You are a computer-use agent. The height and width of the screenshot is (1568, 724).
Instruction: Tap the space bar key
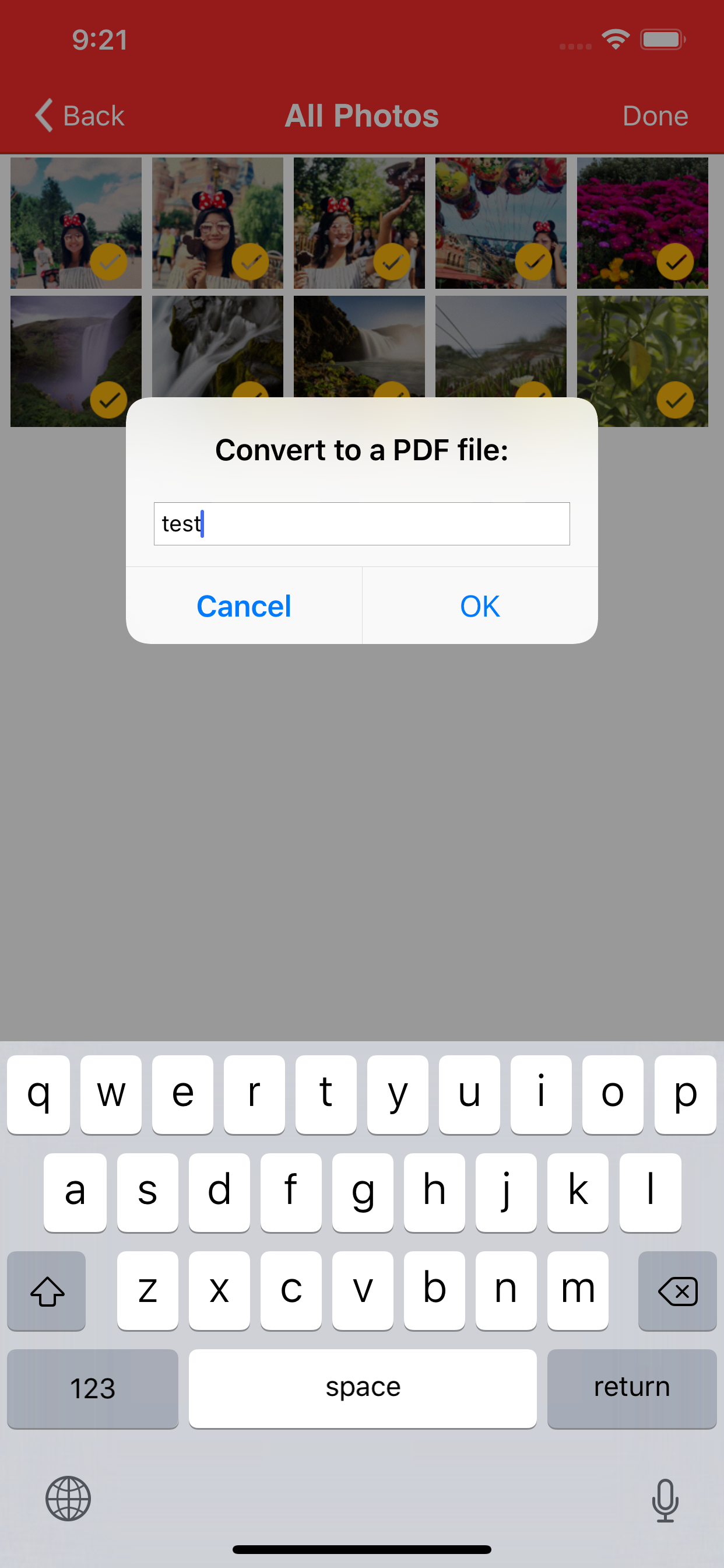click(x=363, y=1388)
